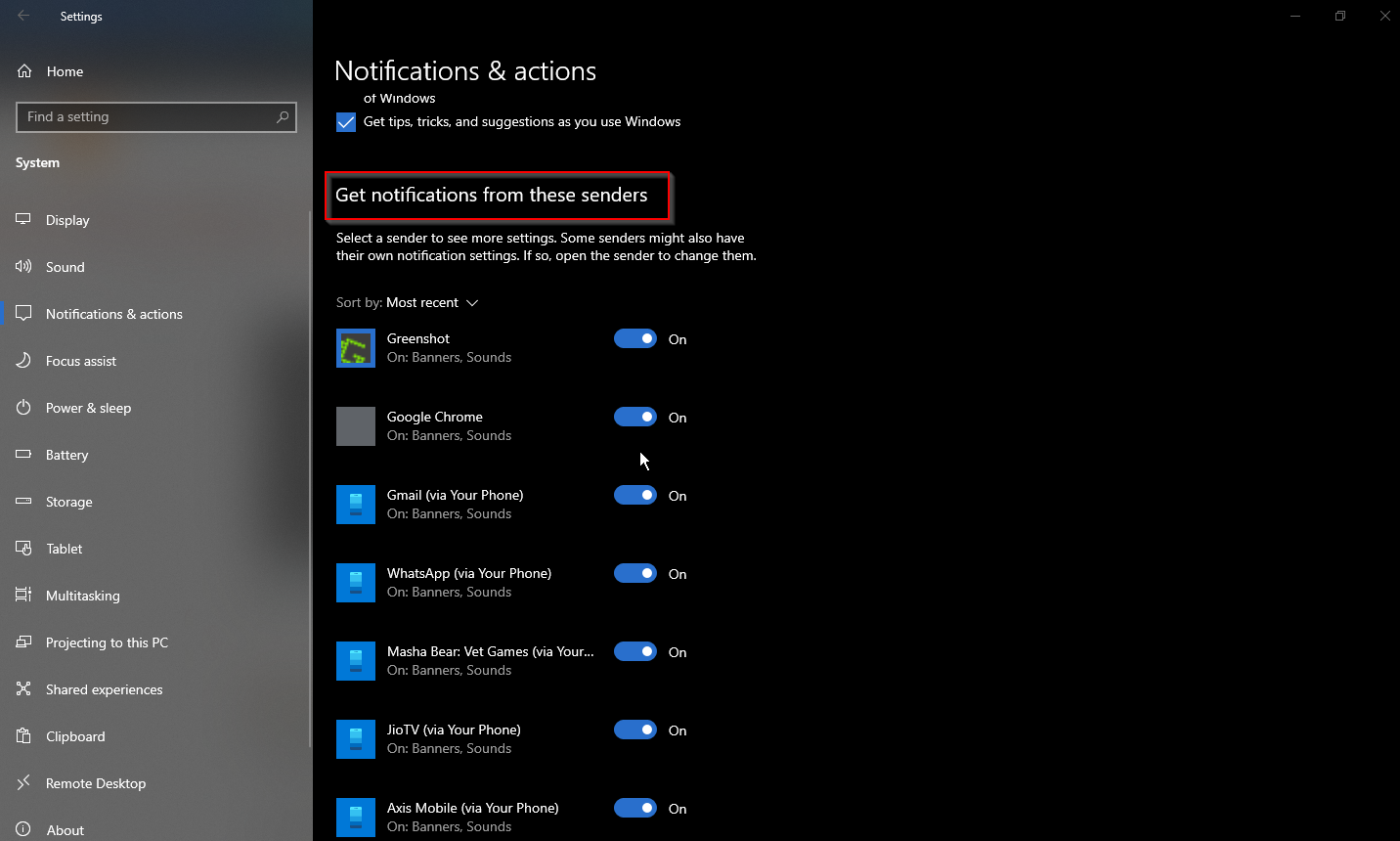Click the Storage drive icon

[x=23, y=501]
